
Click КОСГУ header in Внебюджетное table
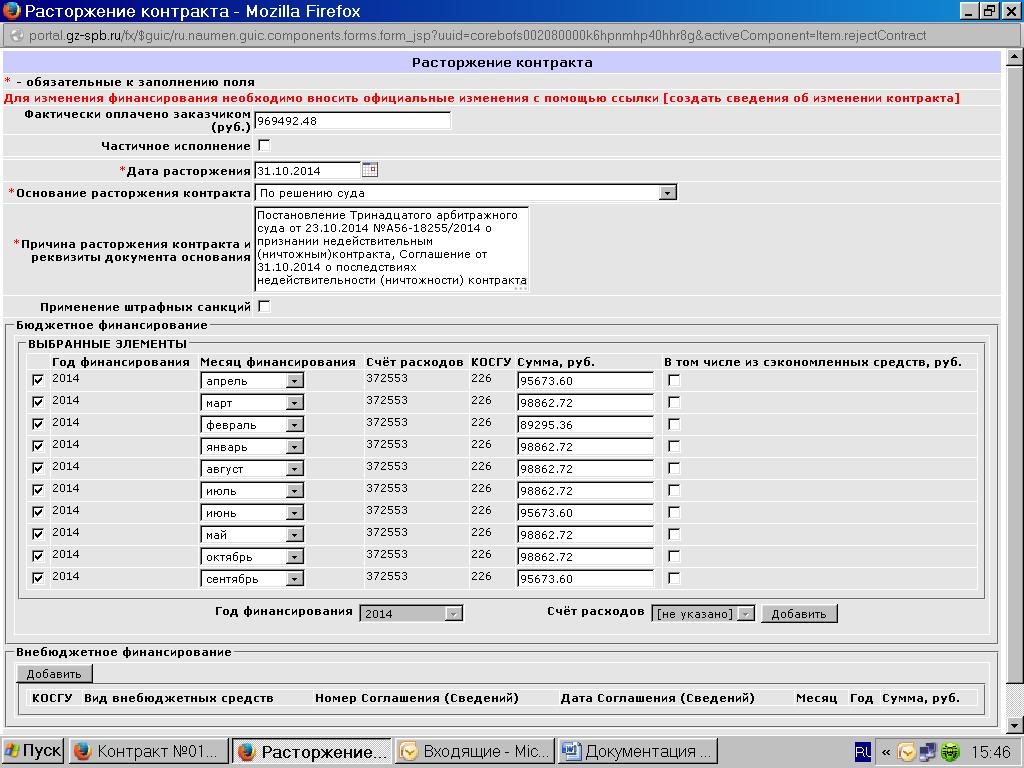coord(52,698)
